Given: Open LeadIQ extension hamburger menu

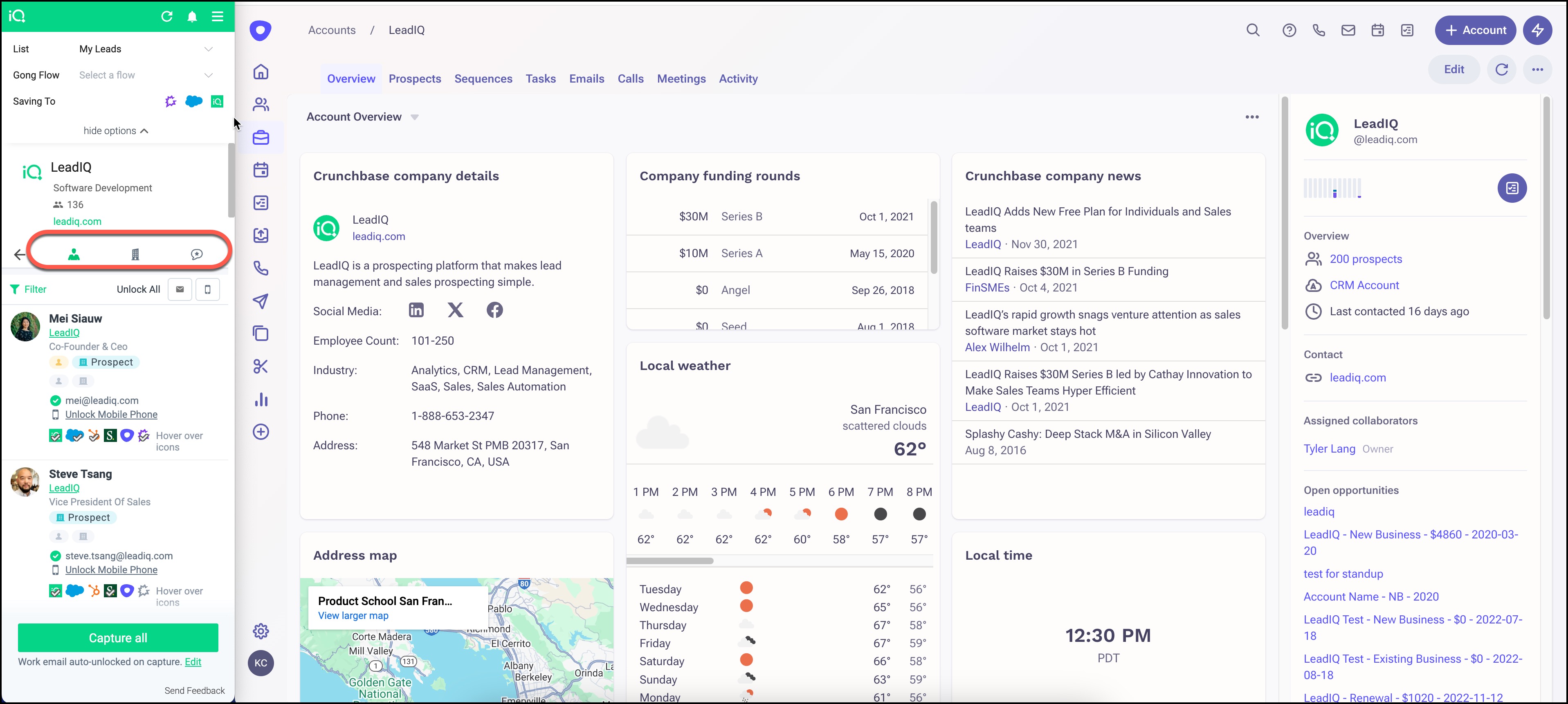Looking at the screenshot, I should pyautogui.click(x=217, y=16).
